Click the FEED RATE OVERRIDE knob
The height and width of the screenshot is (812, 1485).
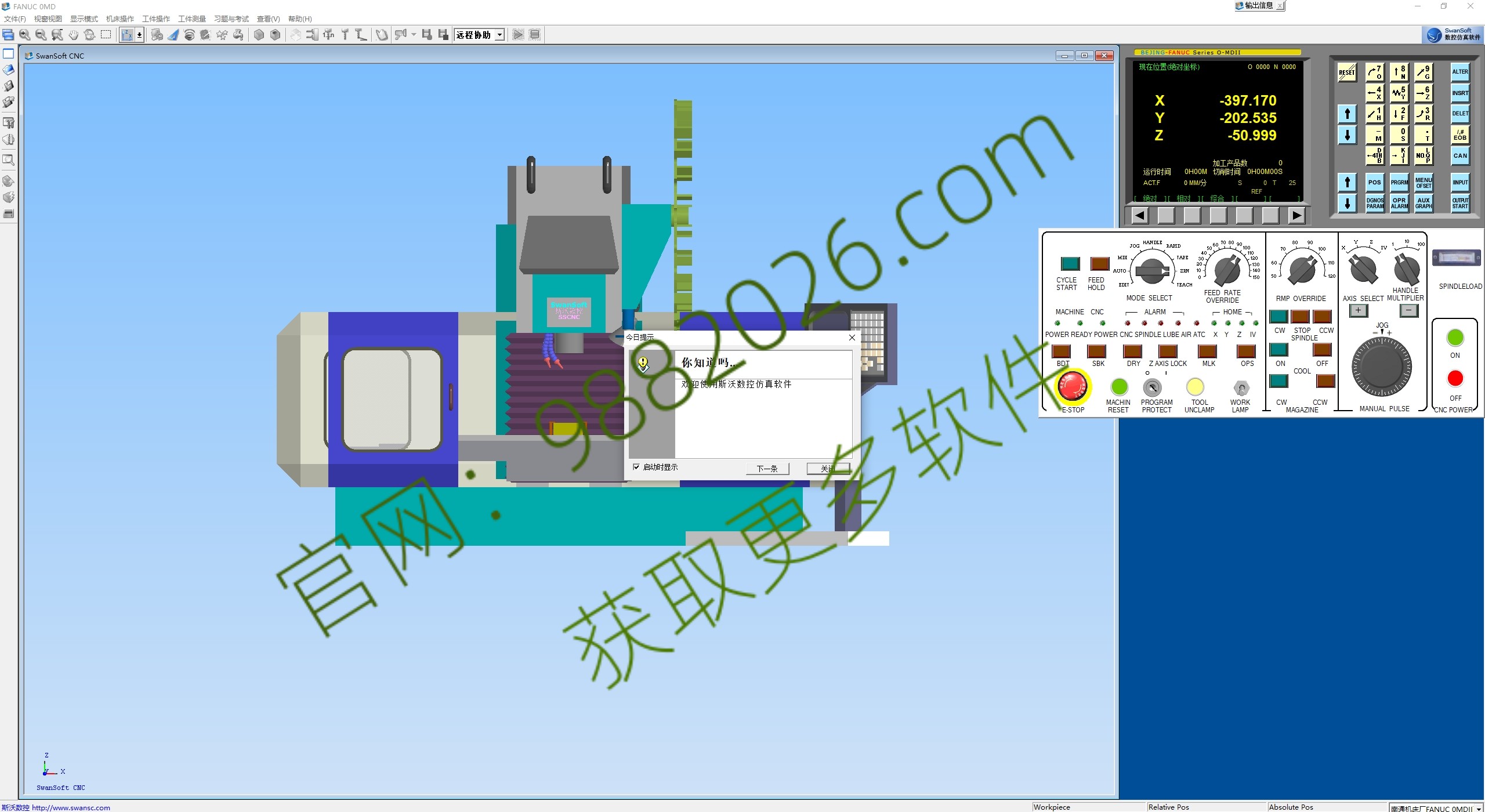coord(1227,270)
